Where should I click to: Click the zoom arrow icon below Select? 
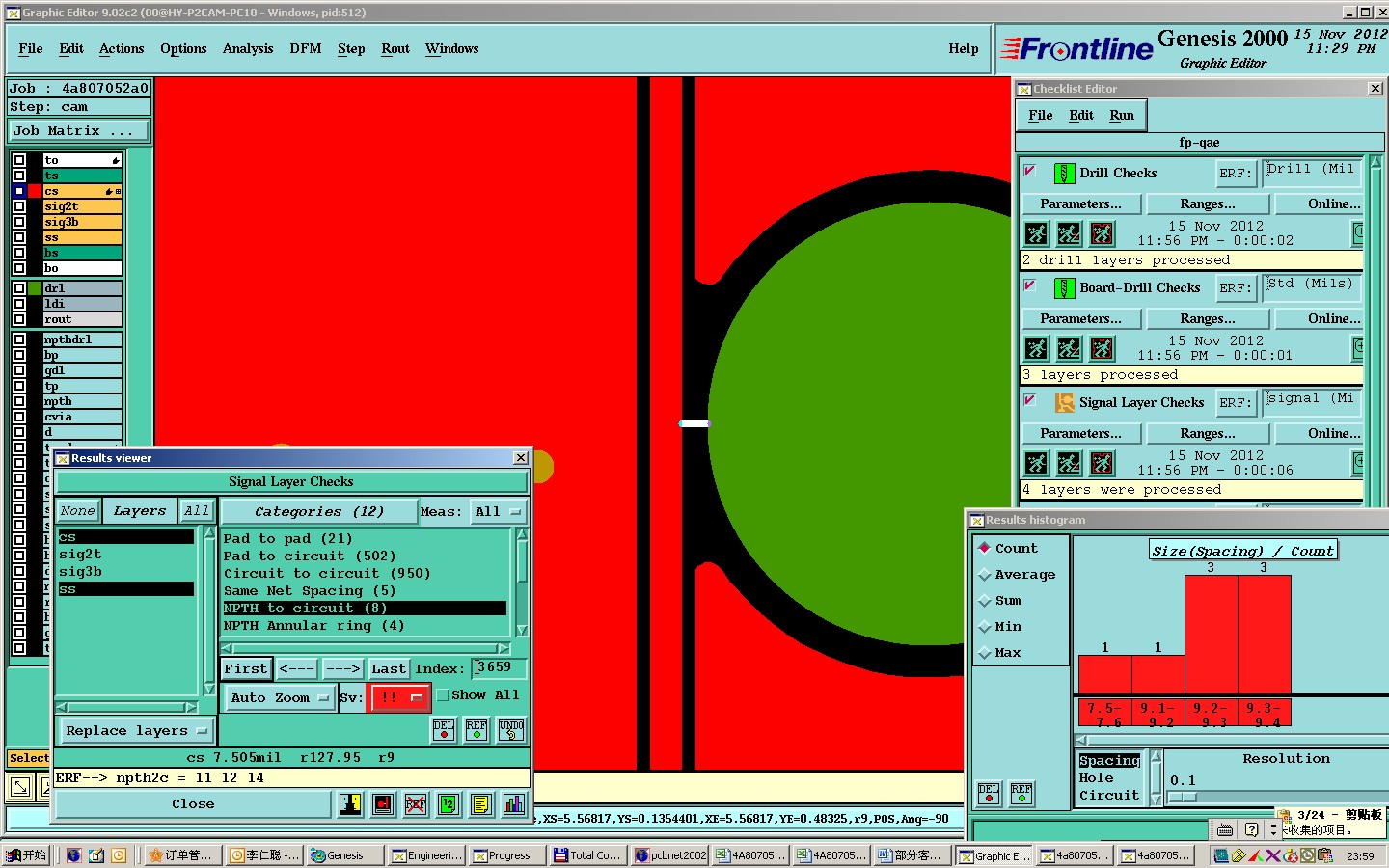pos(20,788)
